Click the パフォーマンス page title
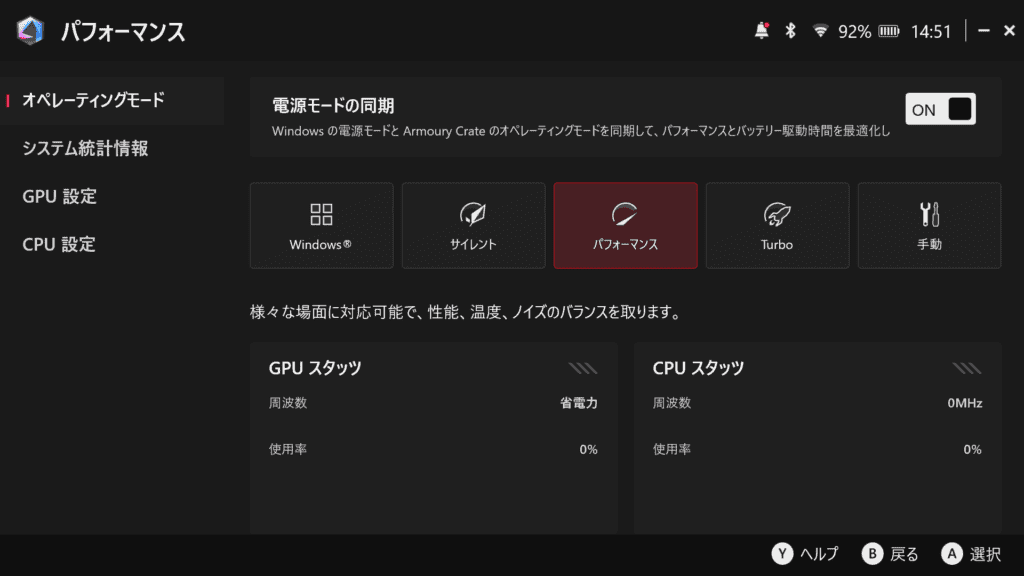Screen dimensions: 1024x576 click(123, 31)
